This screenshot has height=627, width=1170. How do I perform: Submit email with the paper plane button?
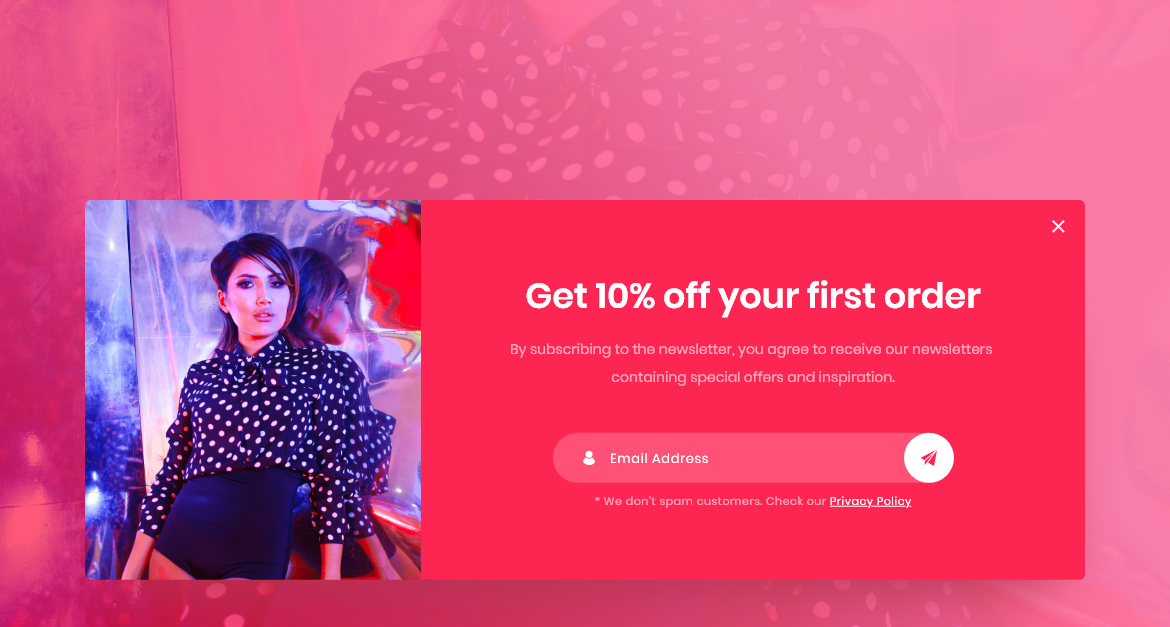coord(928,458)
